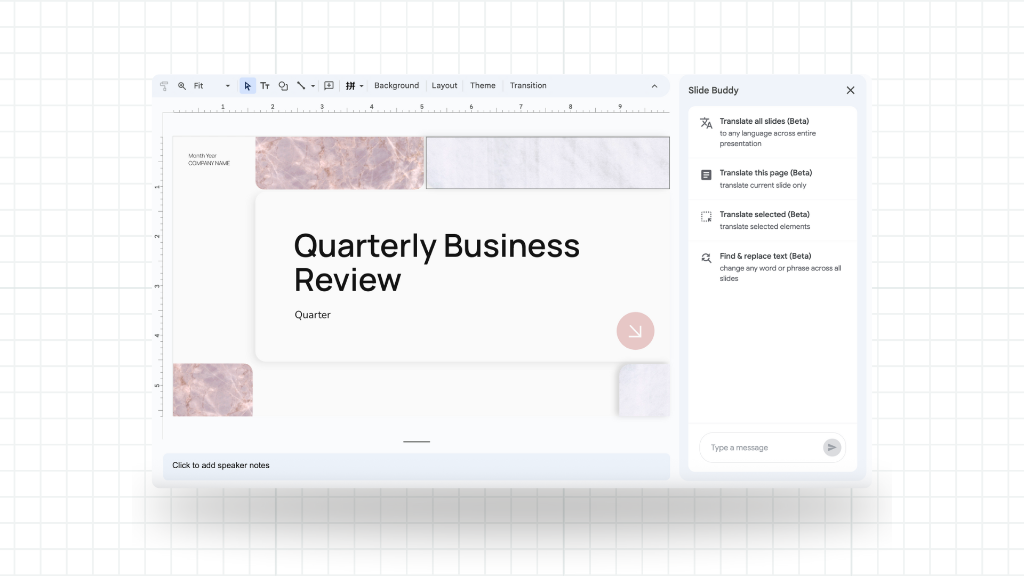Screen dimensions: 1024x576
Task: Click the zoom magnifier icon
Action: tap(182, 86)
